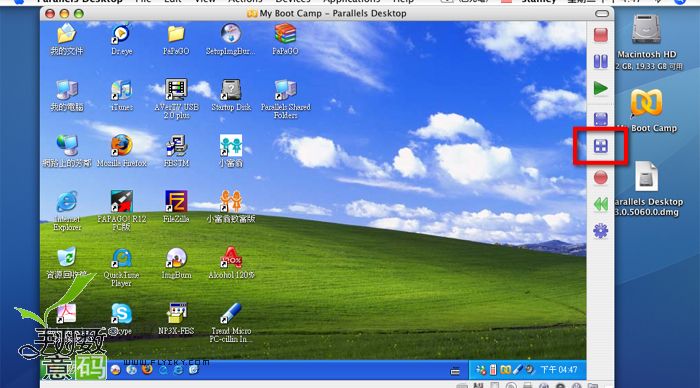This screenshot has height=388, width=700.
Task: Enable Coherence mode from the sidebar
Action: click(600, 146)
